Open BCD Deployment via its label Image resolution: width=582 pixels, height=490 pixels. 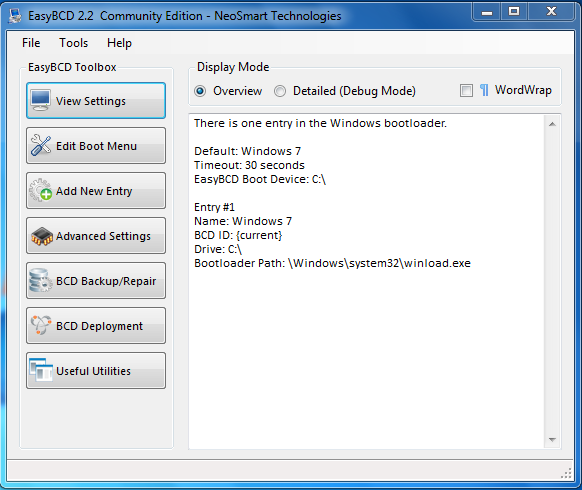point(99,326)
